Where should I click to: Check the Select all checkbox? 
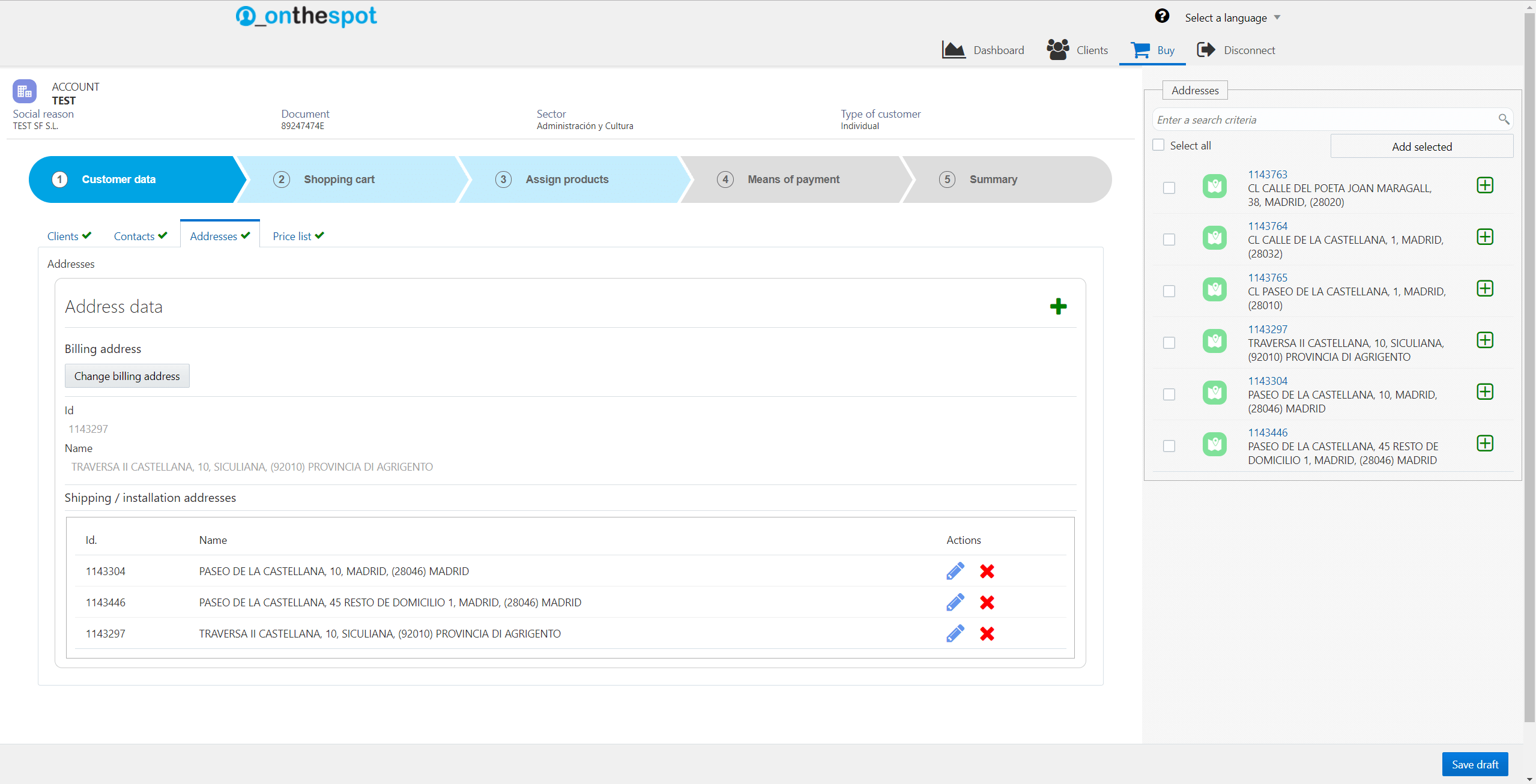click(1158, 145)
